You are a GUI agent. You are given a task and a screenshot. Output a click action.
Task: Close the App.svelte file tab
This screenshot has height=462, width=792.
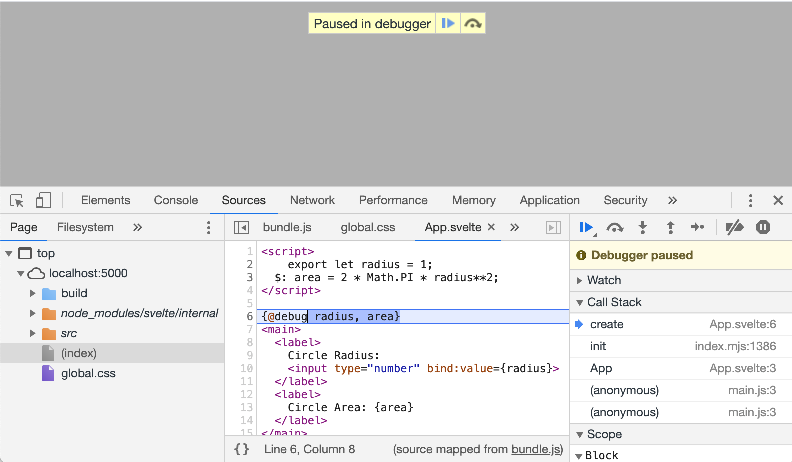pyautogui.click(x=491, y=227)
